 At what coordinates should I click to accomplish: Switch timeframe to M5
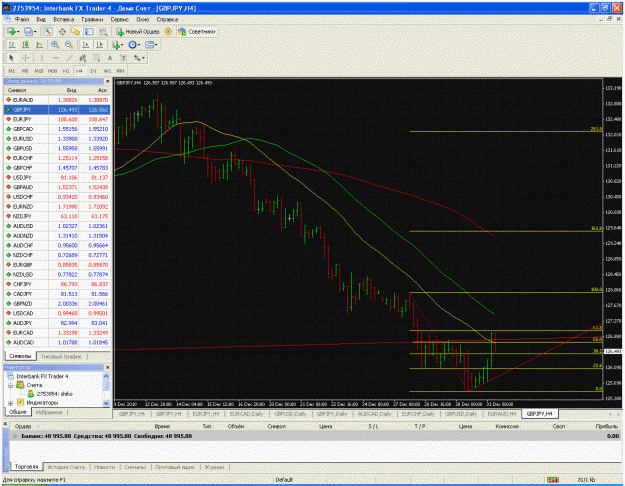click(25, 71)
